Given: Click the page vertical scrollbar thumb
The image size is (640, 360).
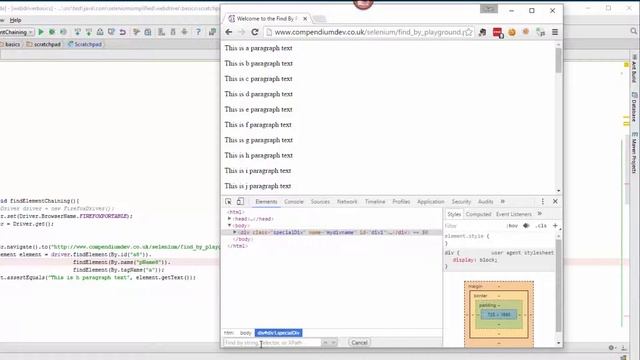Looking at the screenshot, I should click(558, 60).
